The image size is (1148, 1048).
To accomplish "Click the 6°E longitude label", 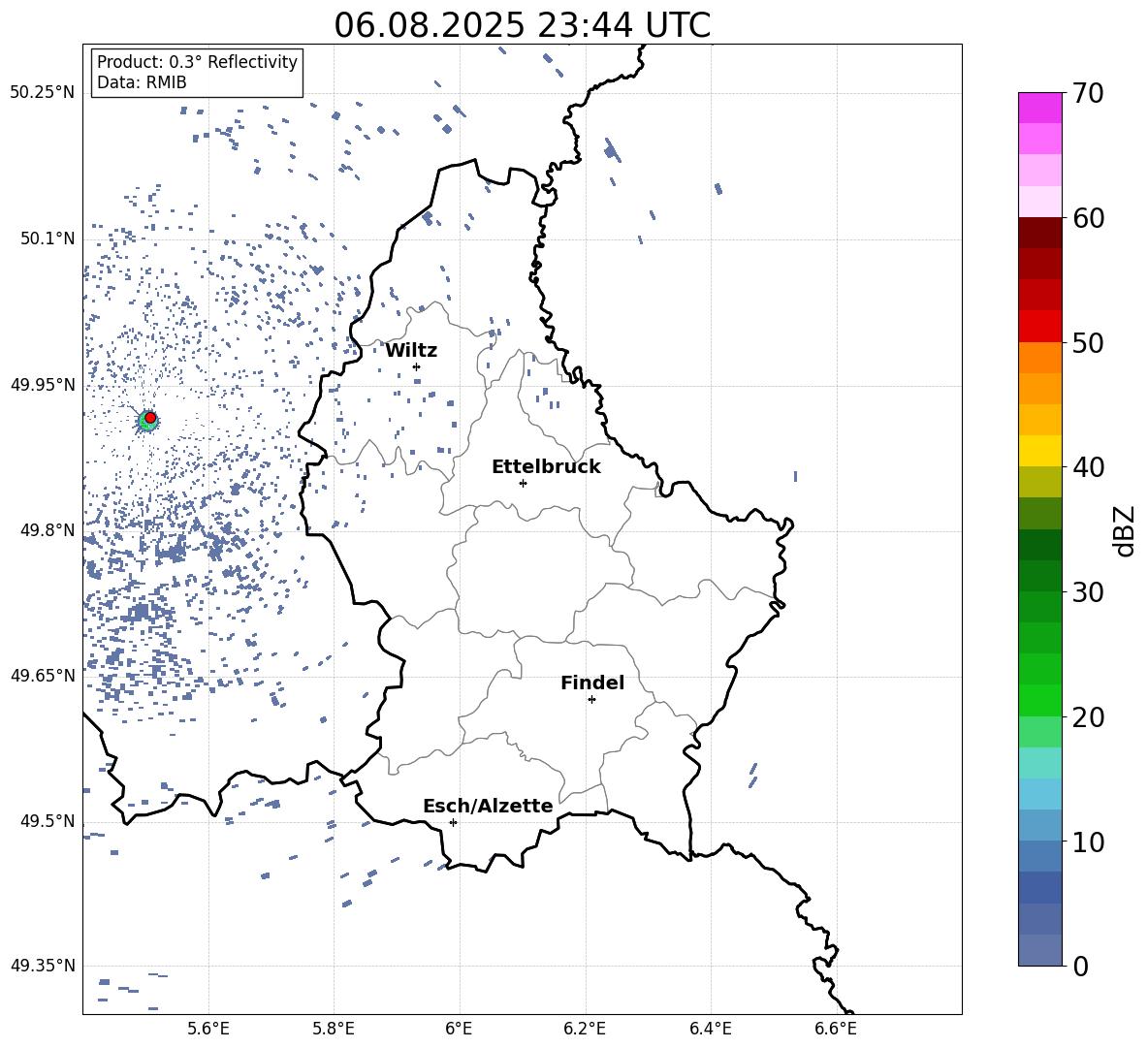I will (459, 1030).
